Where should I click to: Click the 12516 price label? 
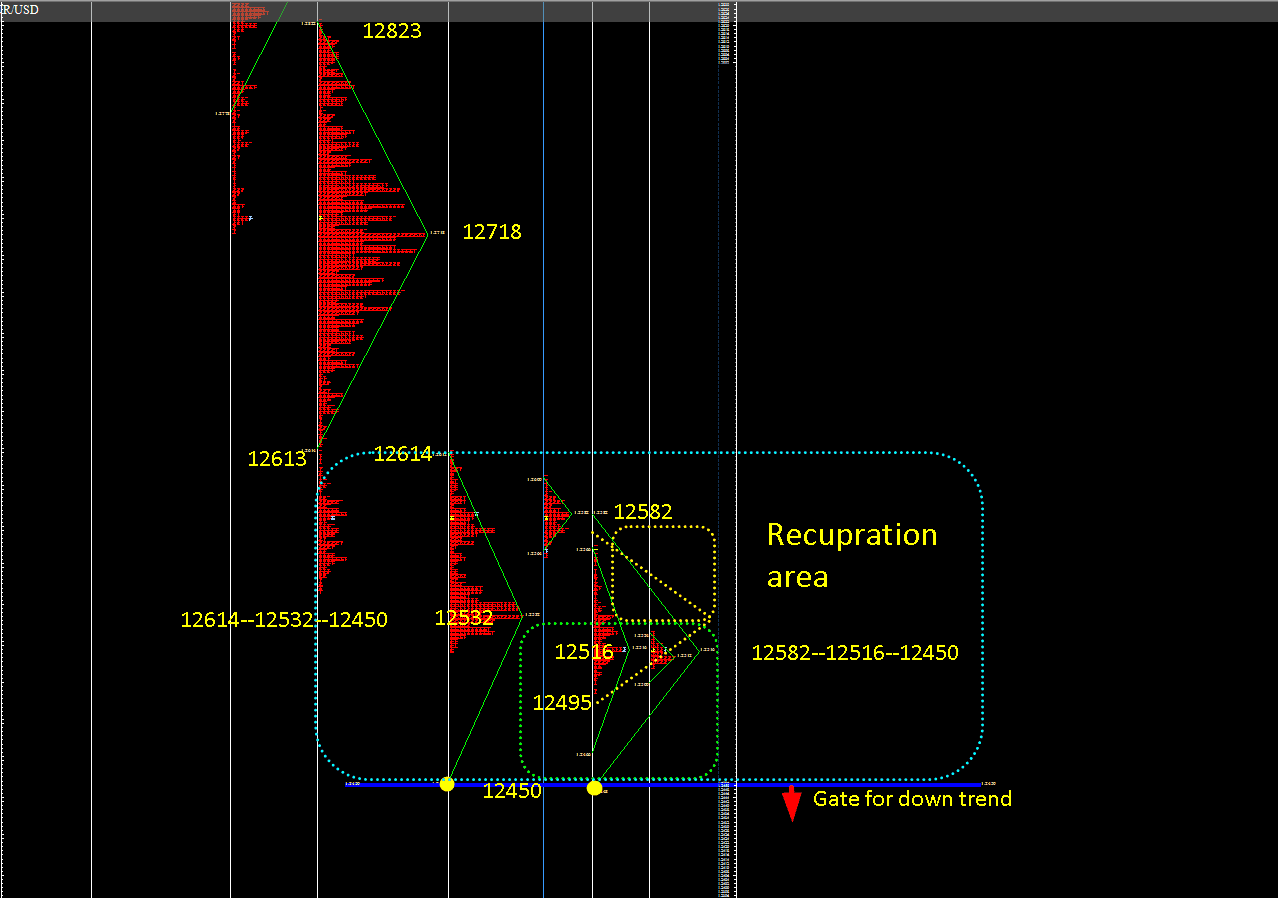[584, 652]
